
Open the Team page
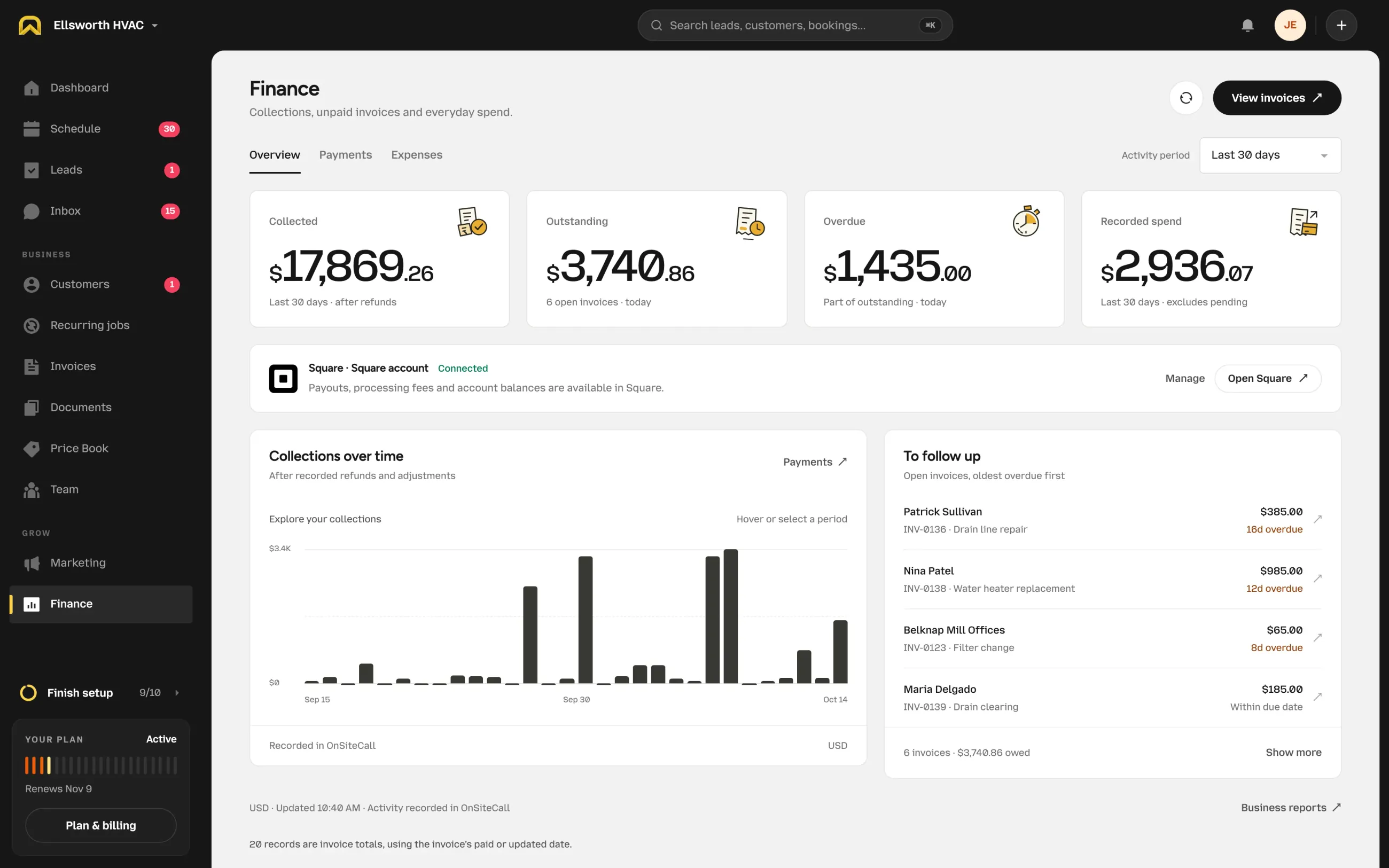coord(100,490)
